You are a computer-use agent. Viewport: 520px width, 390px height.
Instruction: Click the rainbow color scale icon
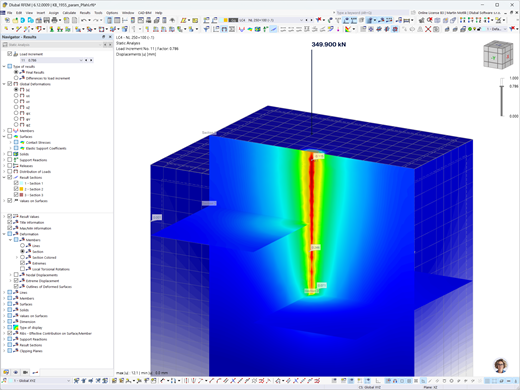[x=348, y=29]
